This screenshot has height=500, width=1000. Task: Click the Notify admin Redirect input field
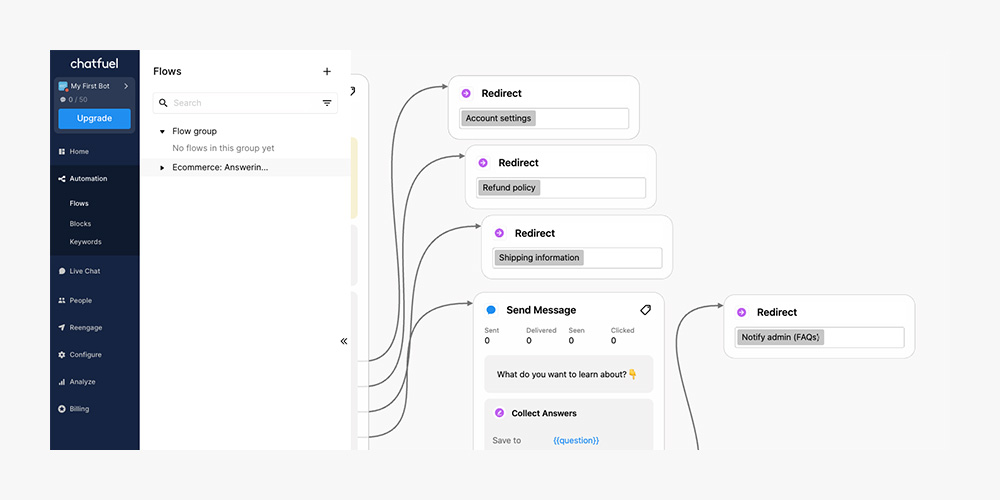[820, 337]
